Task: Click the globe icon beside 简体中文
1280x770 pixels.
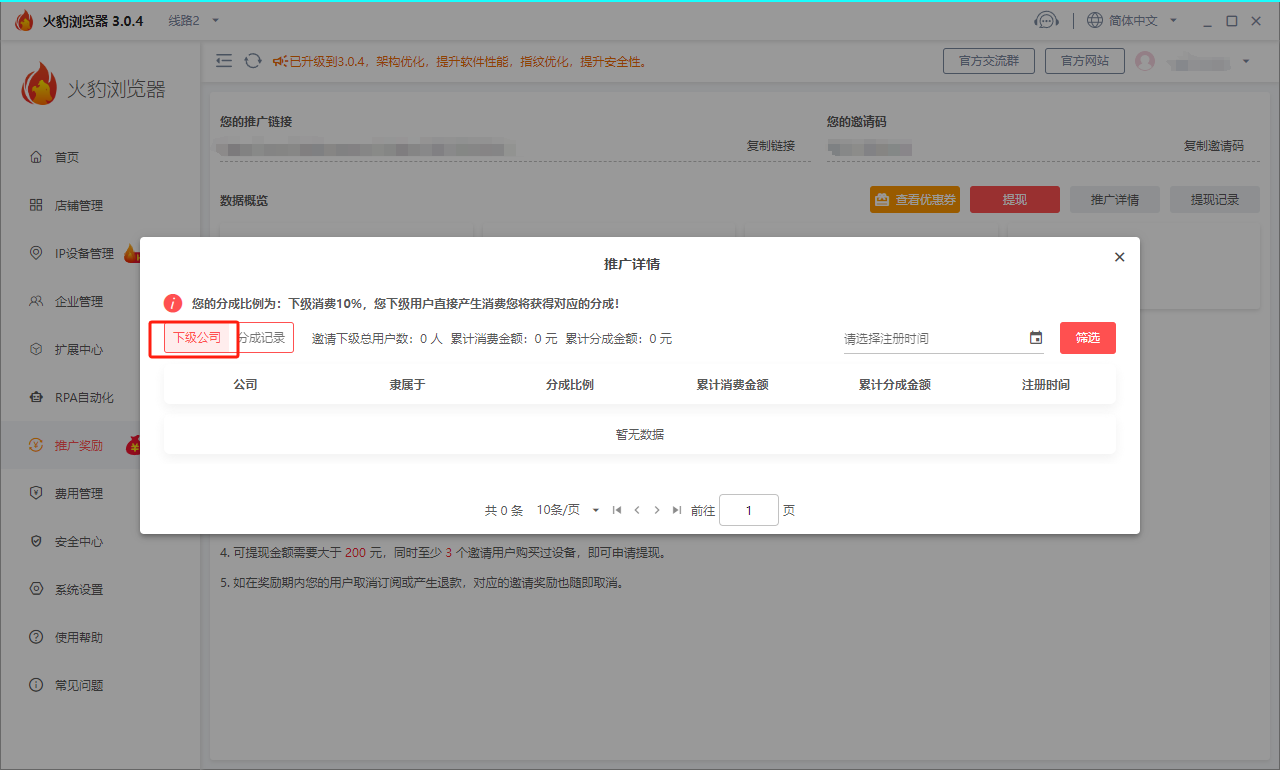Action: [1093, 19]
